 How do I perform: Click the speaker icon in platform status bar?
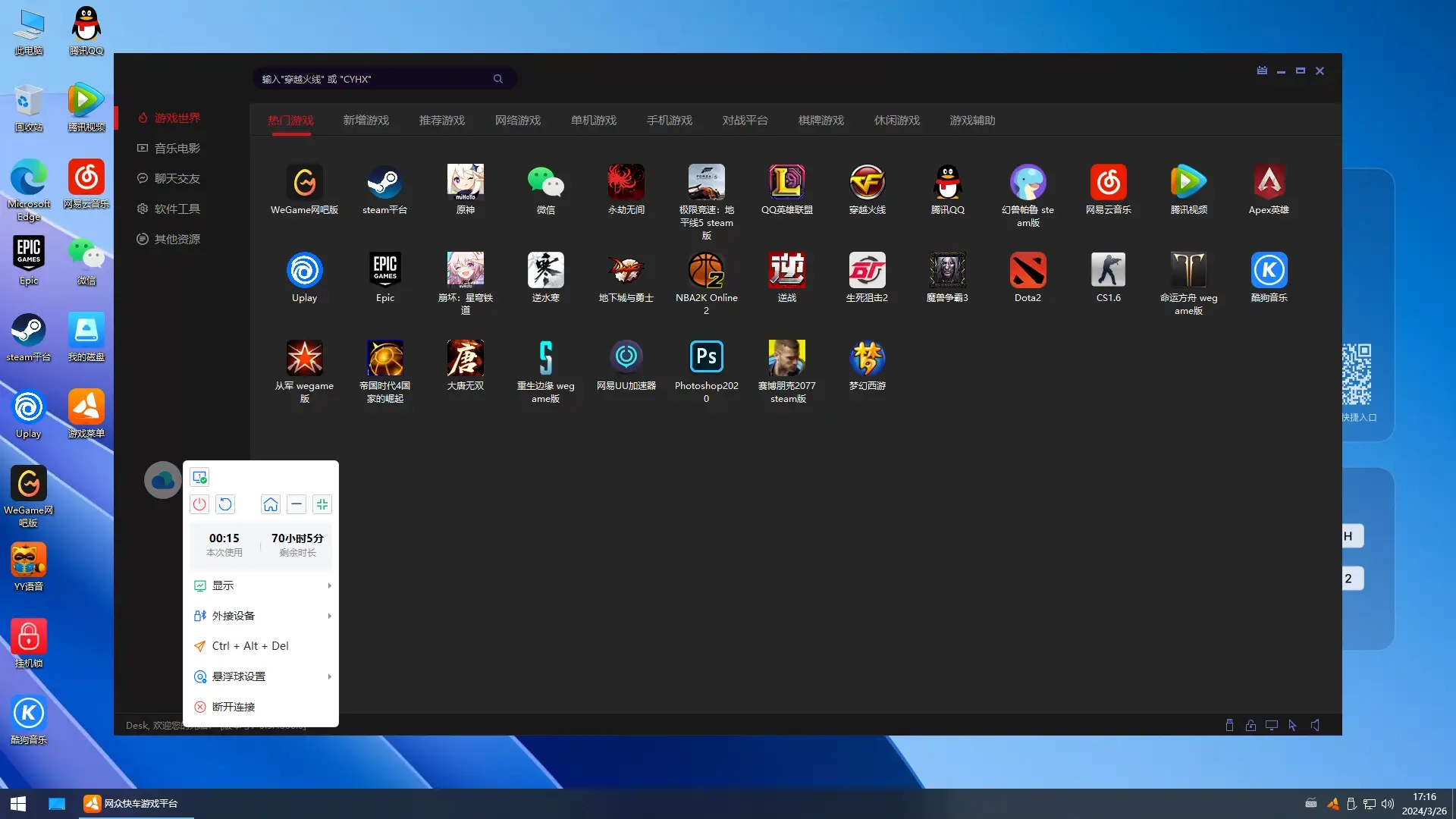(1315, 725)
